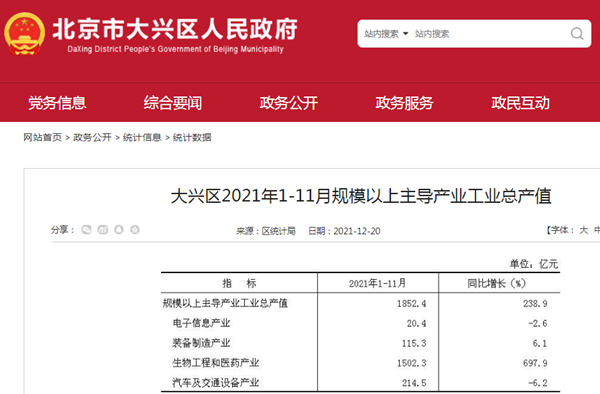Screen dimensions: 600x394
Task: Open the 综合要闻 menu
Action: pyautogui.click(x=173, y=103)
